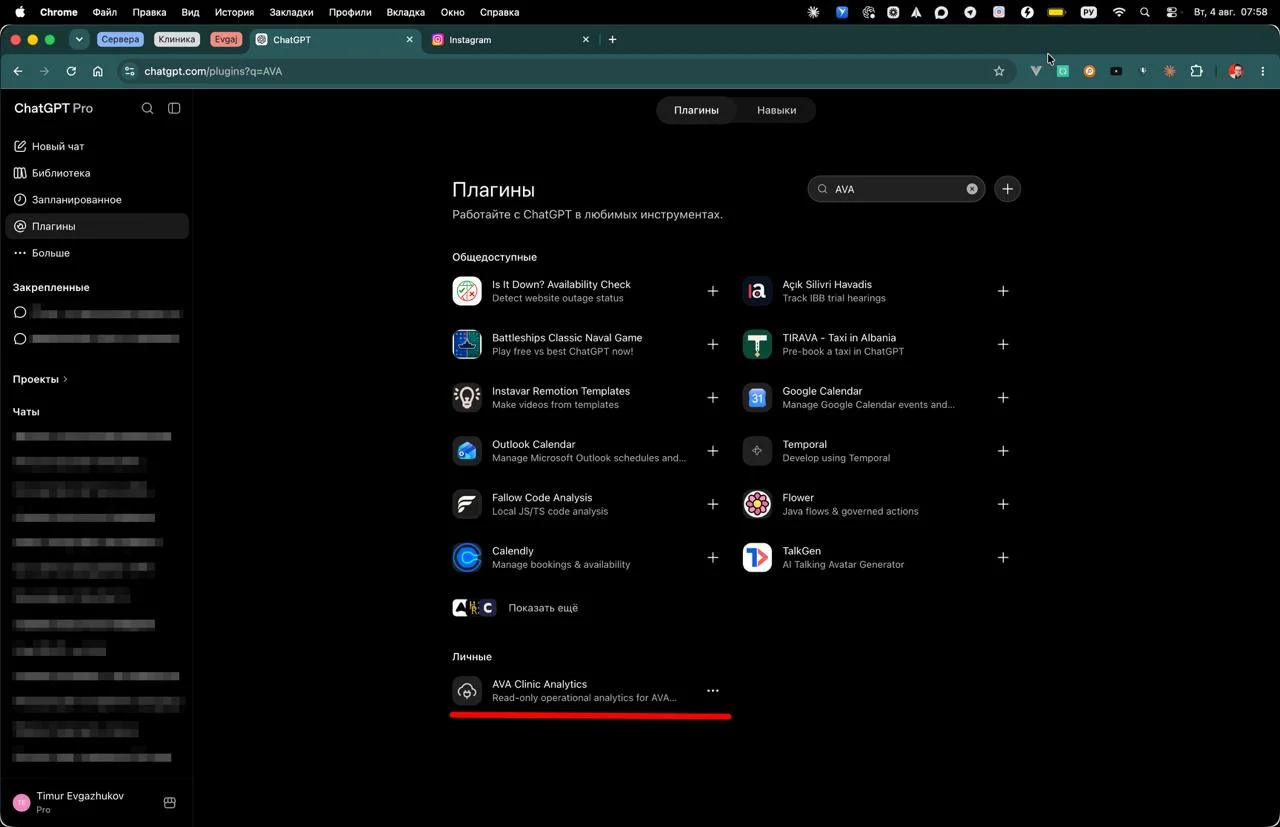Add the Instavar Remotion Templates plugin
Image resolution: width=1280 pixels, height=827 pixels.
tap(713, 398)
